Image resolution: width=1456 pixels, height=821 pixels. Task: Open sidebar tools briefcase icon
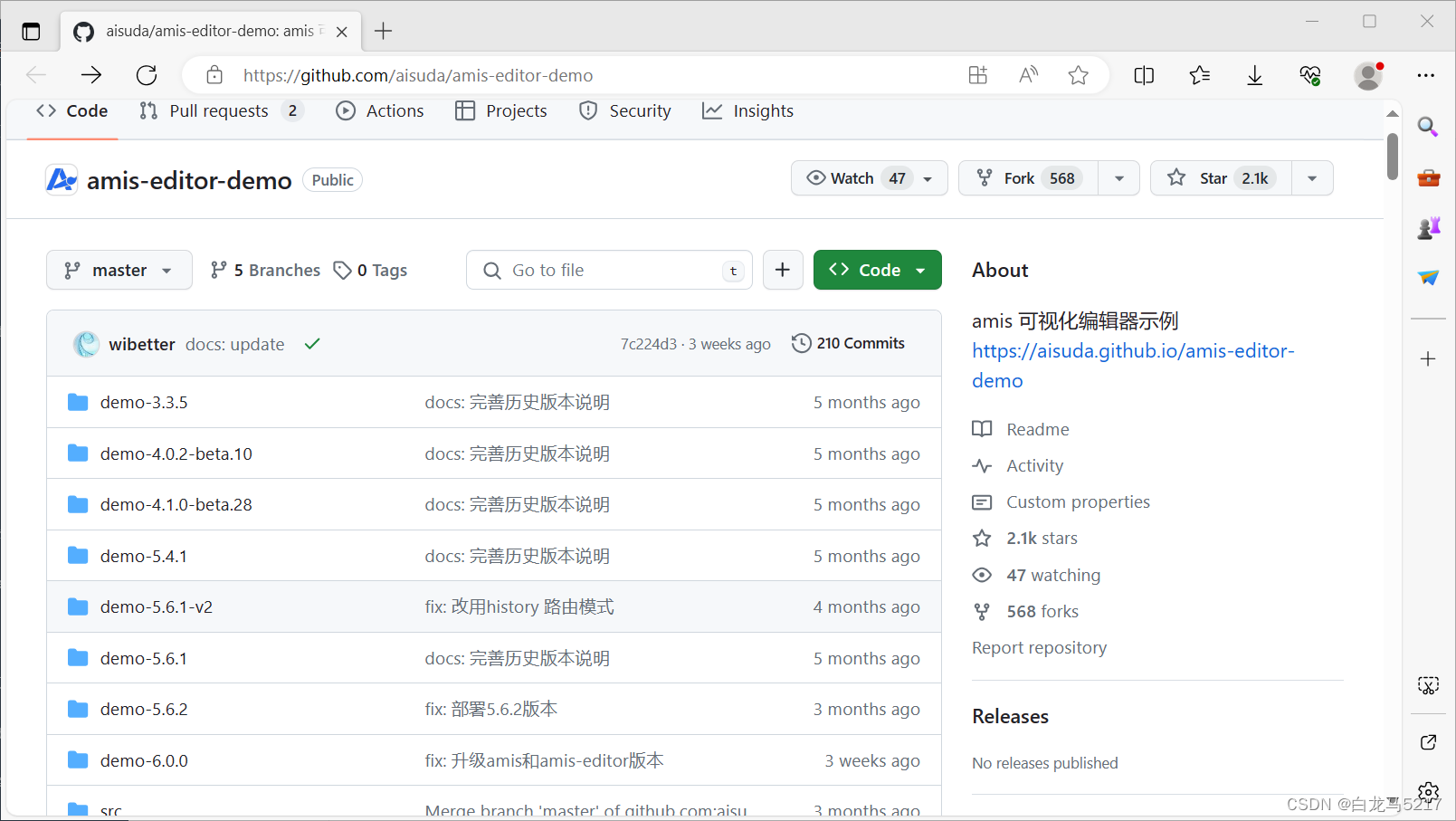coord(1428,177)
